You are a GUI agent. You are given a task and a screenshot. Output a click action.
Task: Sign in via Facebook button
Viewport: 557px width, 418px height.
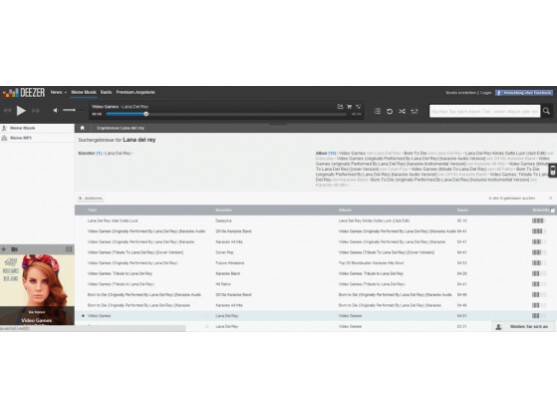coord(524,93)
